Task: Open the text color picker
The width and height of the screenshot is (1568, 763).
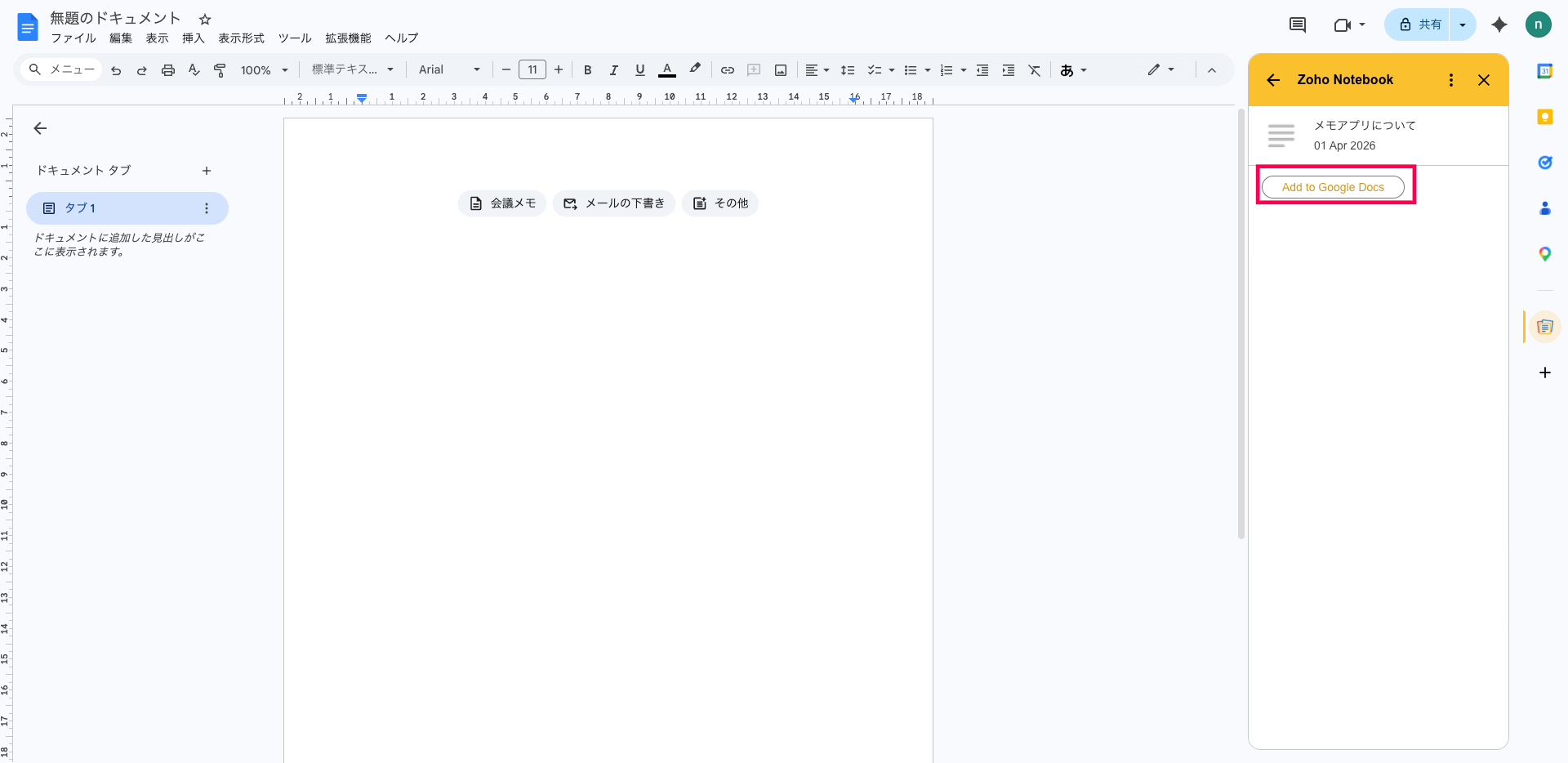Action: [667, 70]
